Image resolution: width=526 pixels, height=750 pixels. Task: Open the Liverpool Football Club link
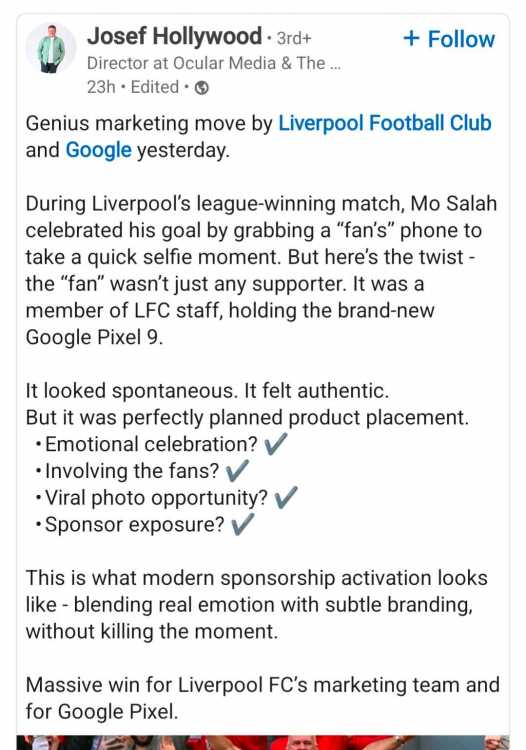pos(384,123)
